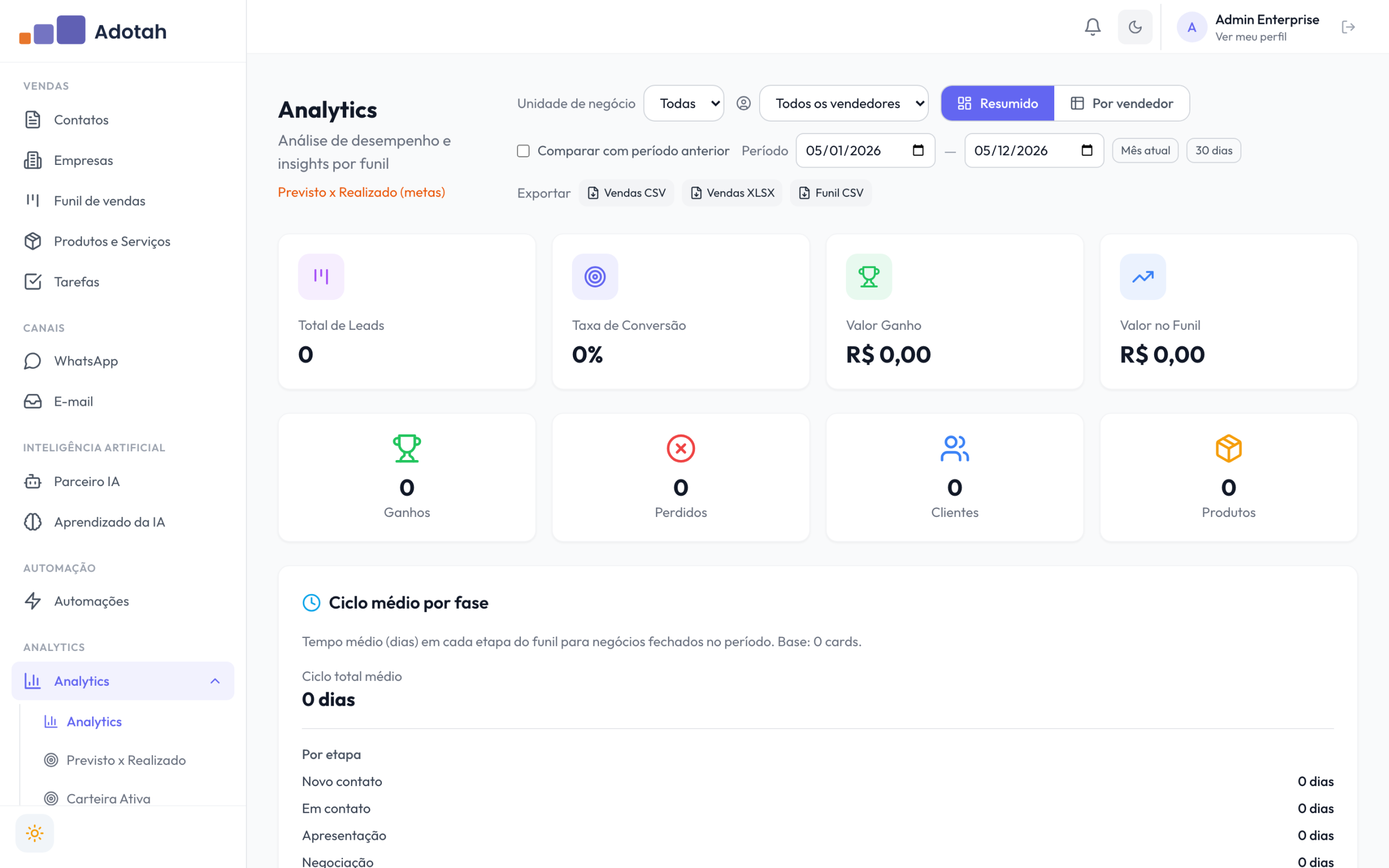
Task: Click the end date input field
Action: click(x=1034, y=150)
